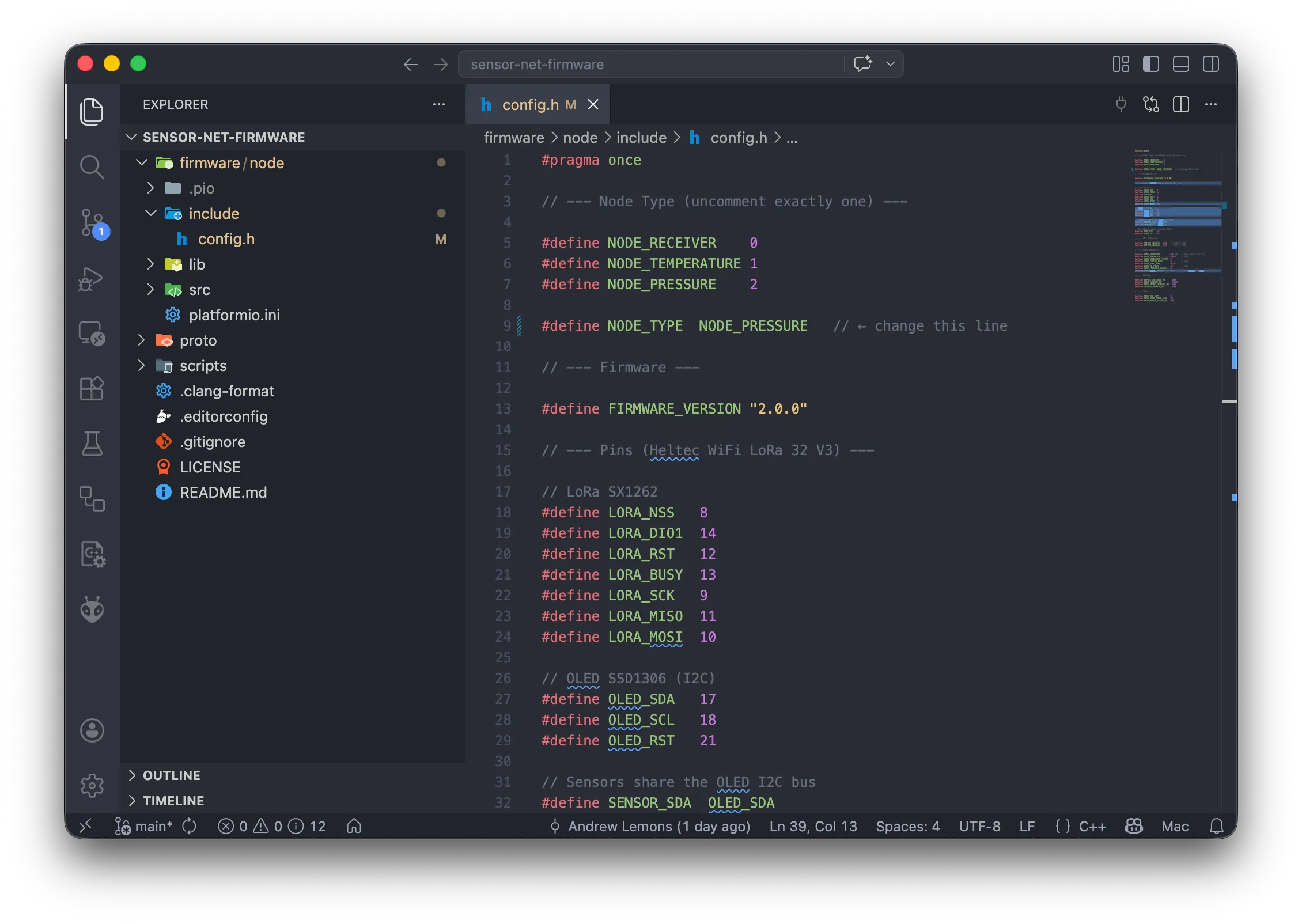Open Run and Debug view
The image size is (1302, 924).
[x=92, y=279]
